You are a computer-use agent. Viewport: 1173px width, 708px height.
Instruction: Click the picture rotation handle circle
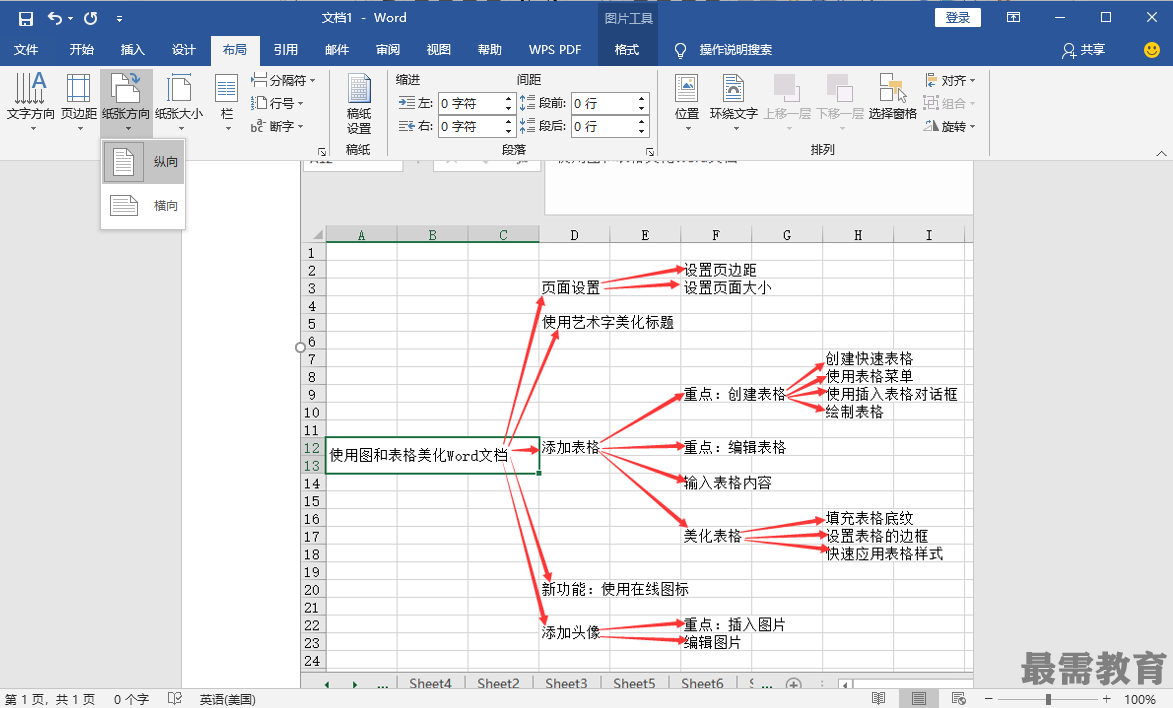click(x=301, y=347)
